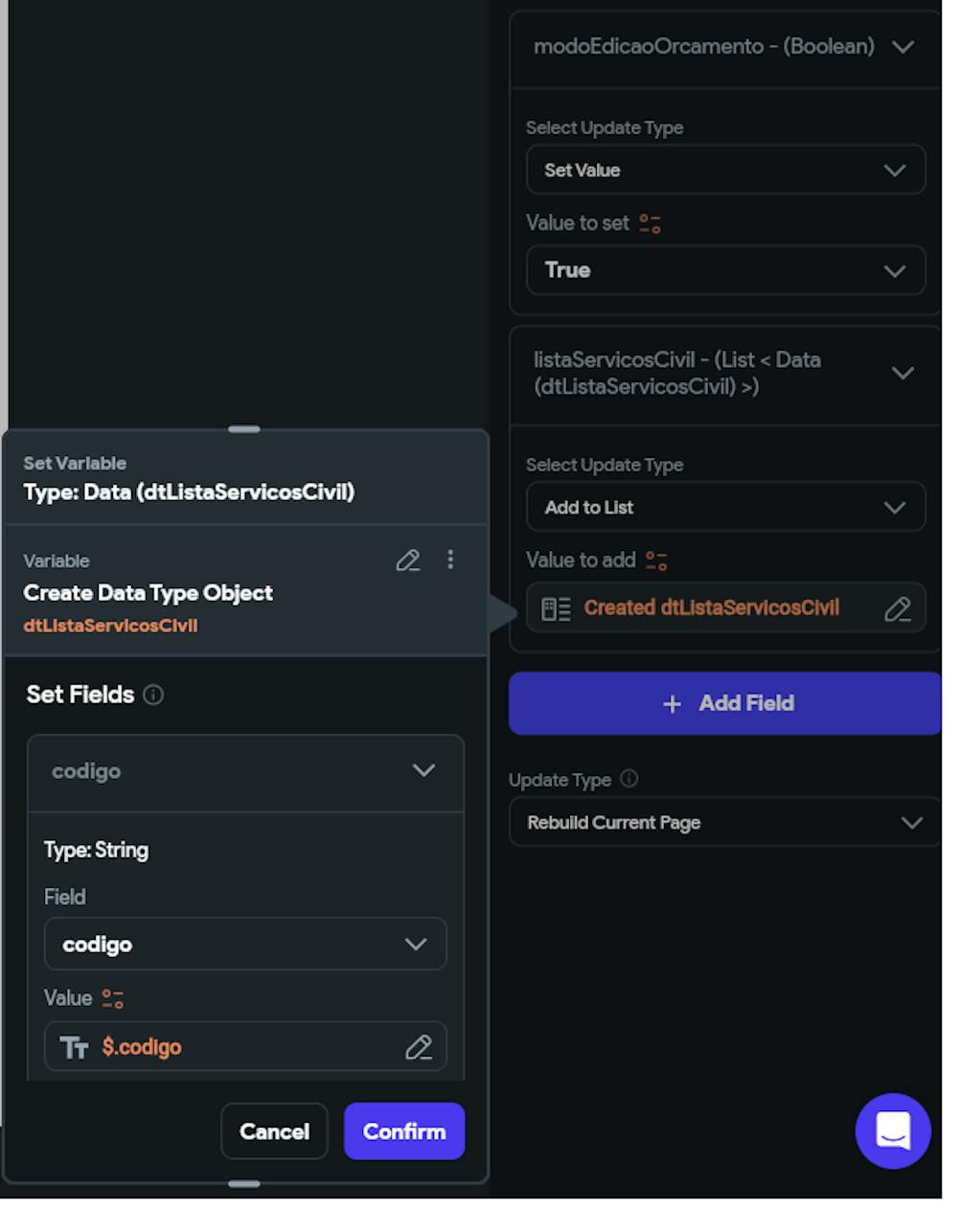Open the True value dropdown

point(726,270)
